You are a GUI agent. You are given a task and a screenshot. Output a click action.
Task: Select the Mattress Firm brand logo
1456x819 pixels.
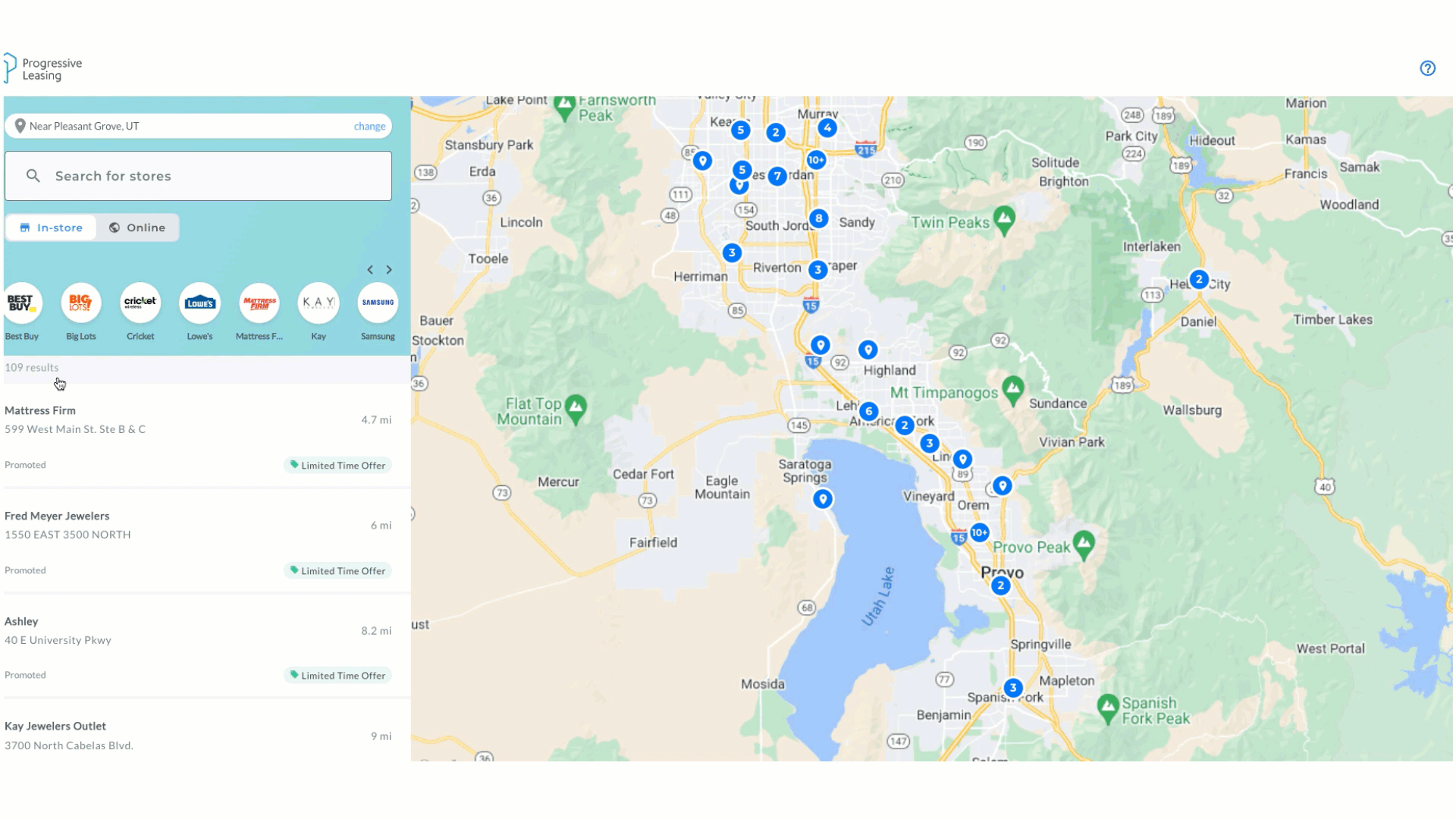click(259, 303)
